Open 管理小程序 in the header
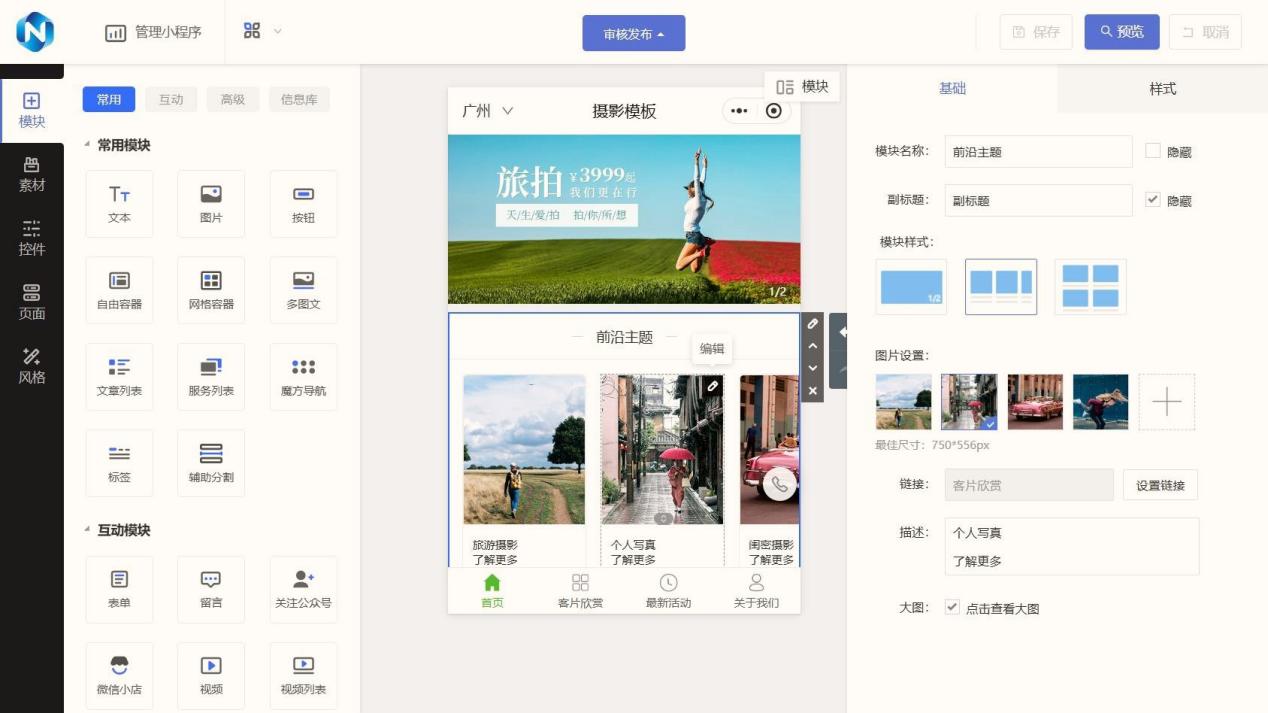Image resolution: width=1268 pixels, height=713 pixels. 154,32
